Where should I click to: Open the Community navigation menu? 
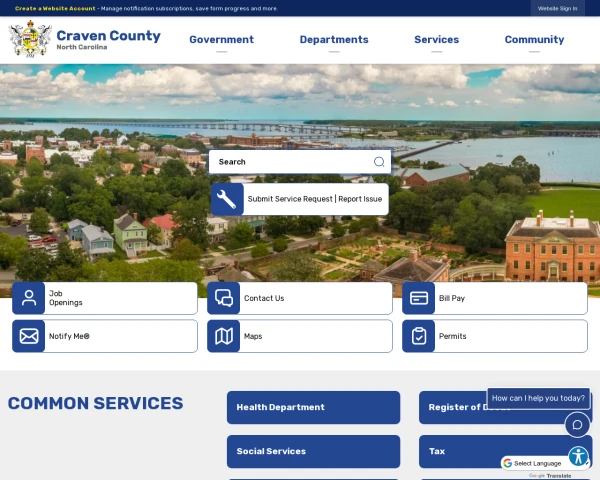tap(534, 39)
